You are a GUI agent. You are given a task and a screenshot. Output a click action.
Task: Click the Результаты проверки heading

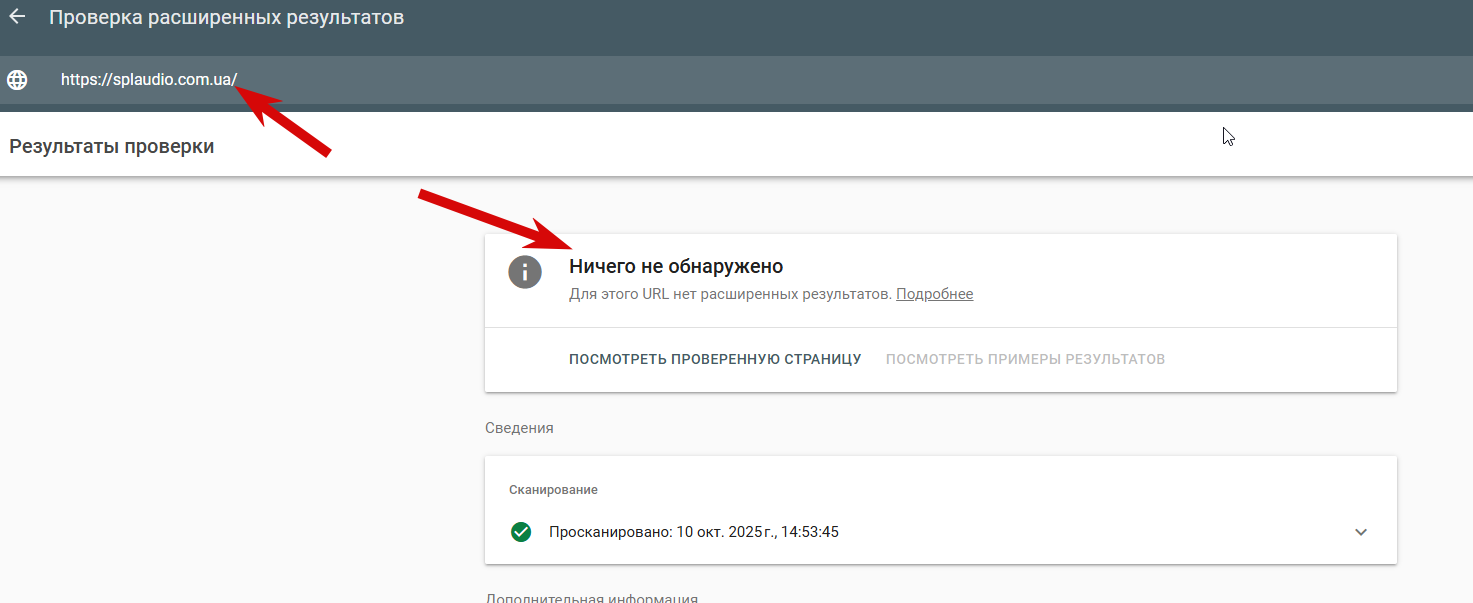click(x=112, y=147)
